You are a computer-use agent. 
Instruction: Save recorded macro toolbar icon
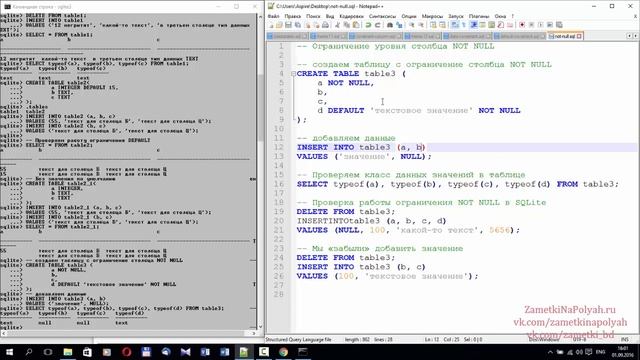pos(559,25)
